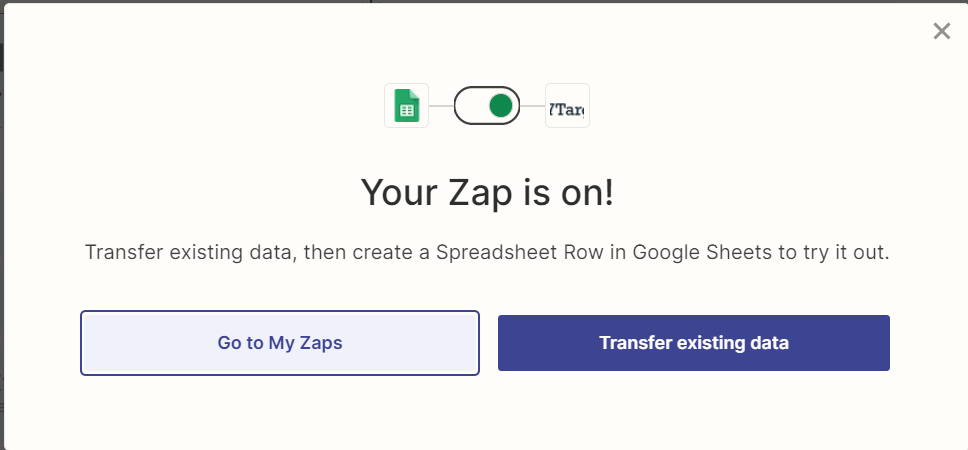Click the line connecting toggle and 7Targets icon
The height and width of the screenshot is (450, 968).
point(532,105)
